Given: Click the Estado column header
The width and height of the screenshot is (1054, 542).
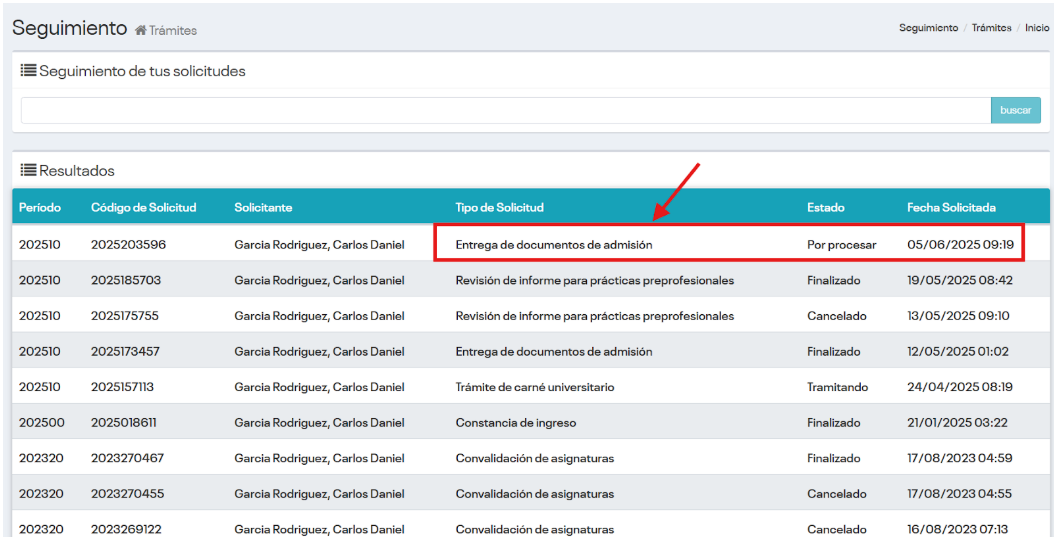Looking at the screenshot, I should click(825, 208).
